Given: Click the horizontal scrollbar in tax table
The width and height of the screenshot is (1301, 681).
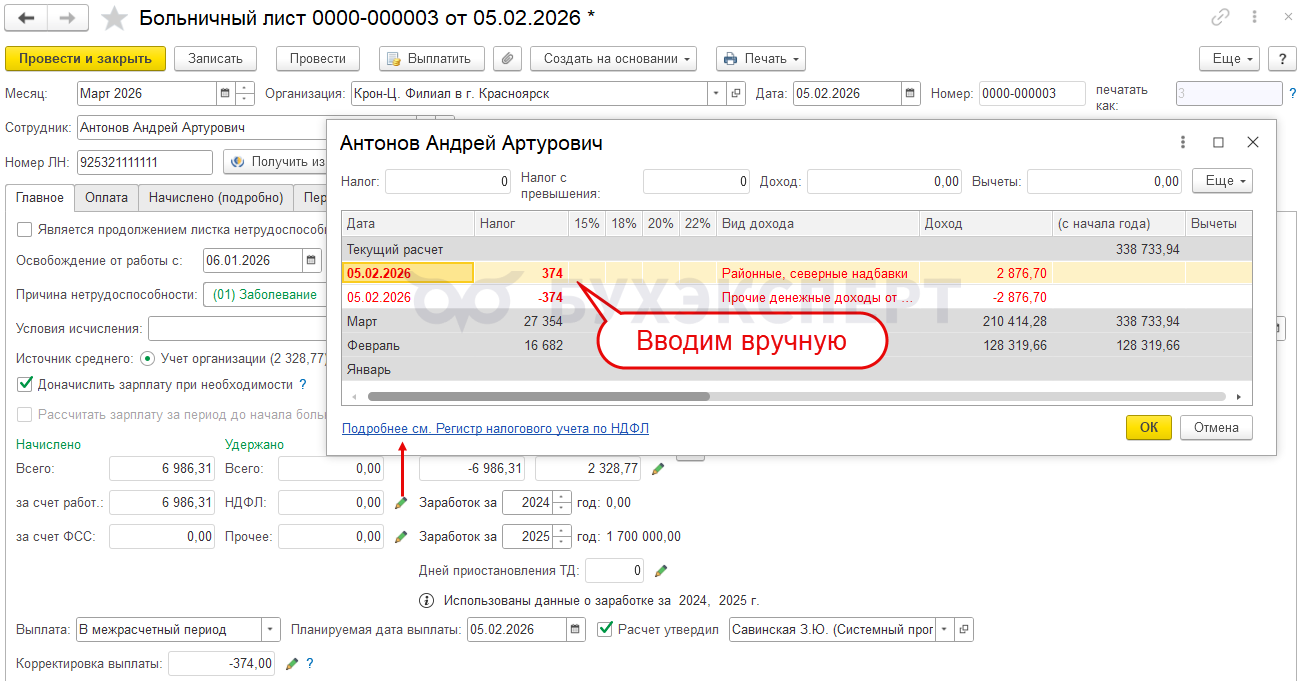Looking at the screenshot, I should click(538, 396).
